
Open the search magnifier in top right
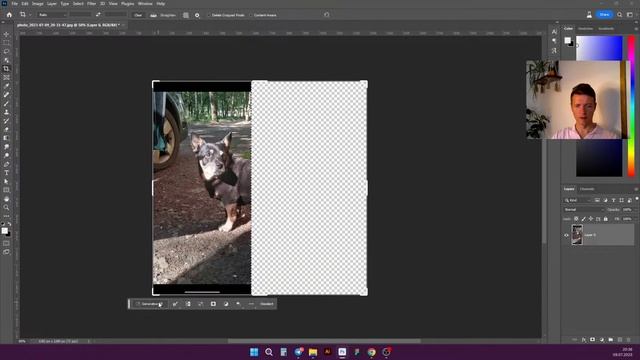click(x=620, y=15)
